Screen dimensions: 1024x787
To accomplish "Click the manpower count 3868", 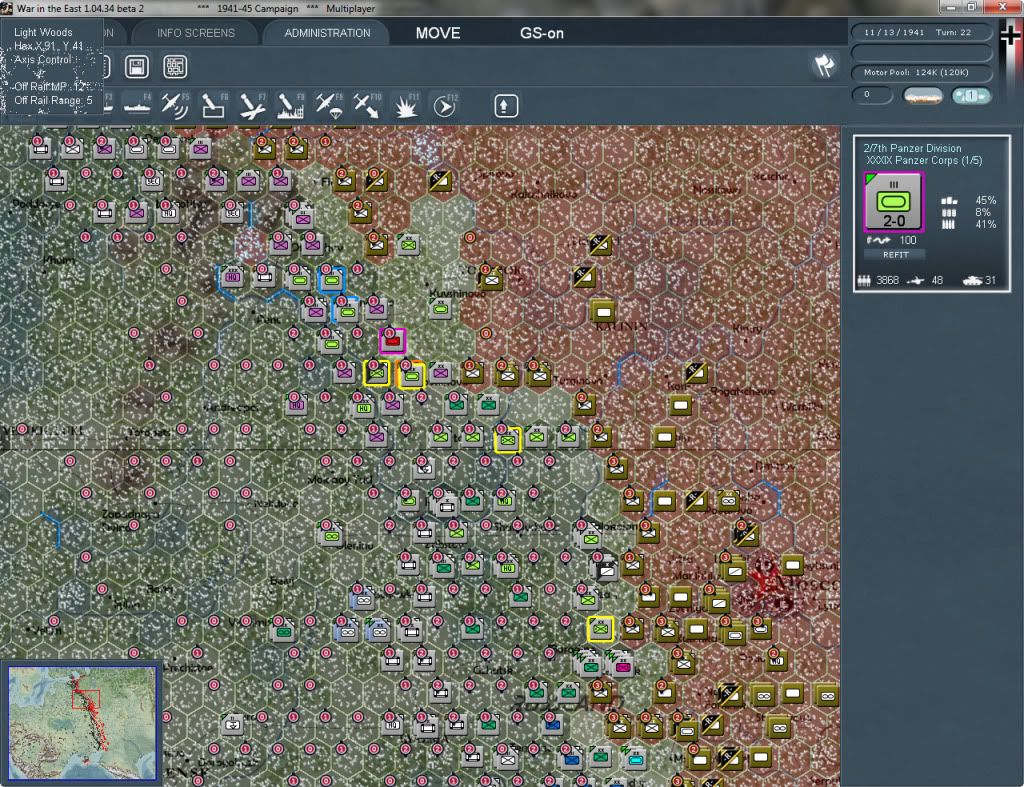I will tap(888, 281).
